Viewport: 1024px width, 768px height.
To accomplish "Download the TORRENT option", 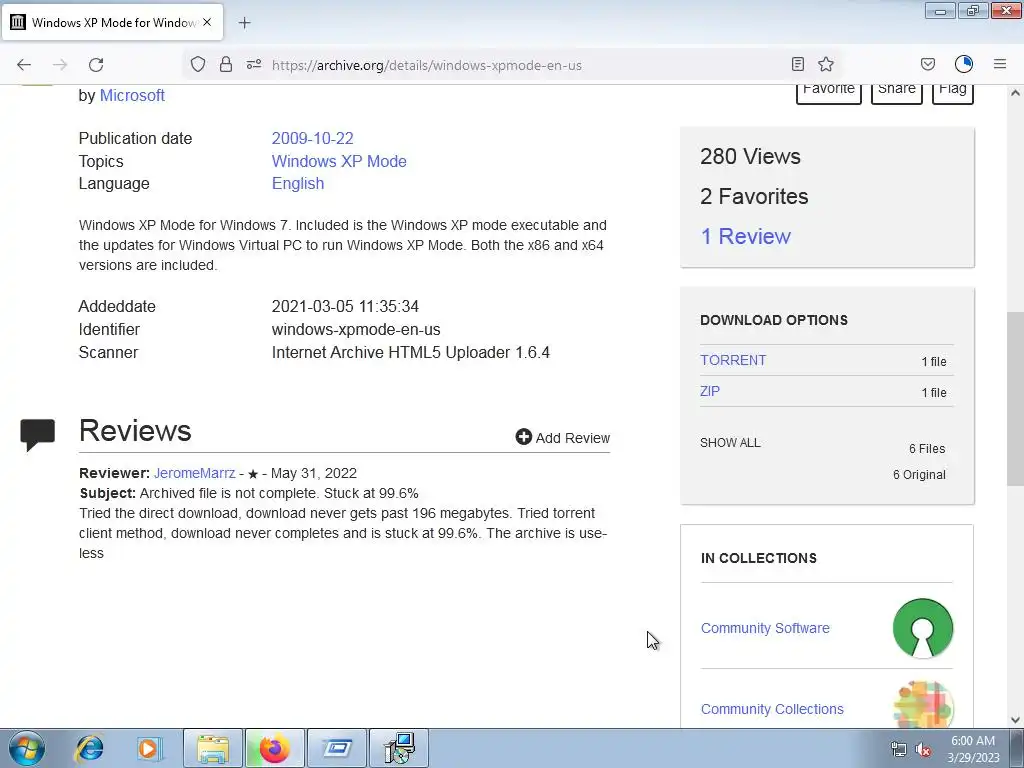I will click(x=733, y=360).
